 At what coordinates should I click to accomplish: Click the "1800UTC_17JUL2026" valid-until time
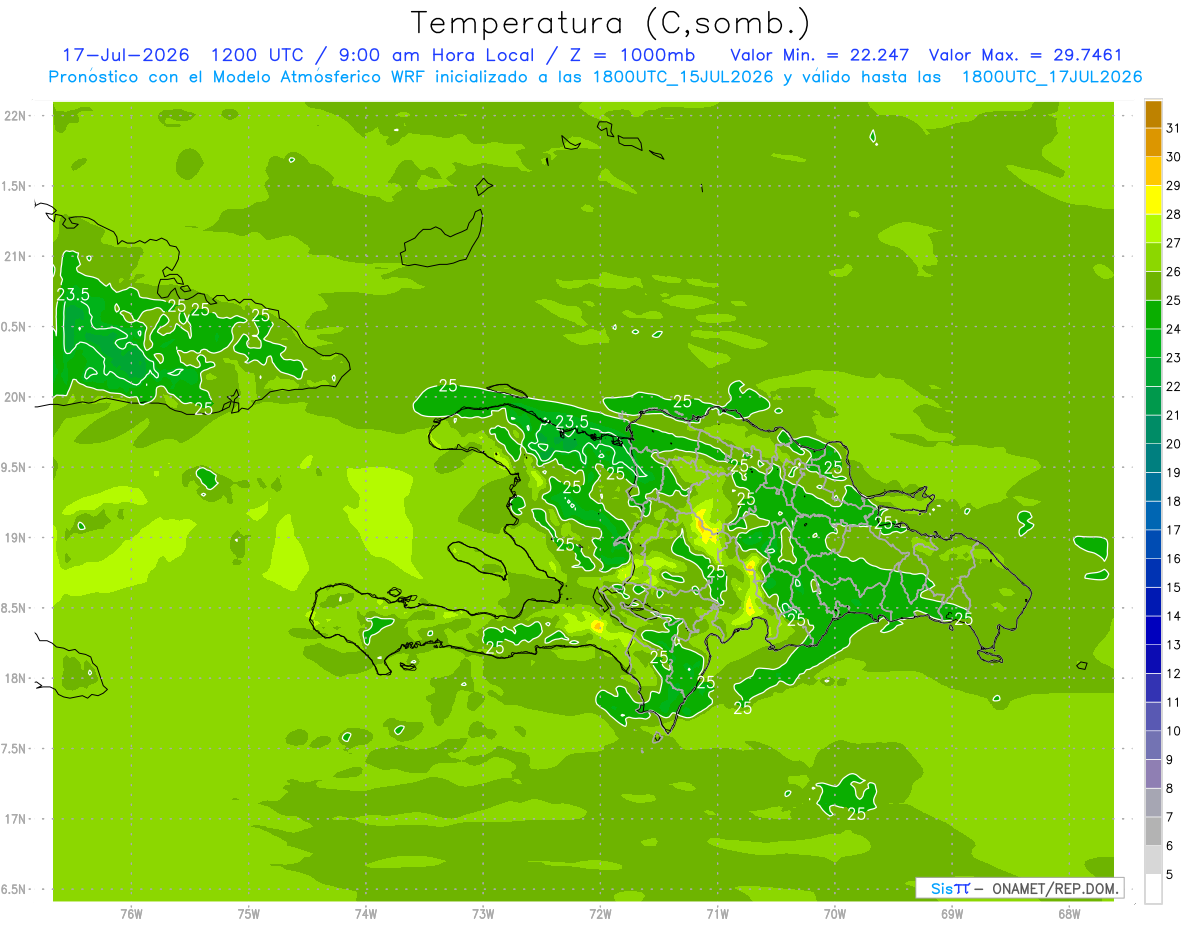click(x=1052, y=76)
